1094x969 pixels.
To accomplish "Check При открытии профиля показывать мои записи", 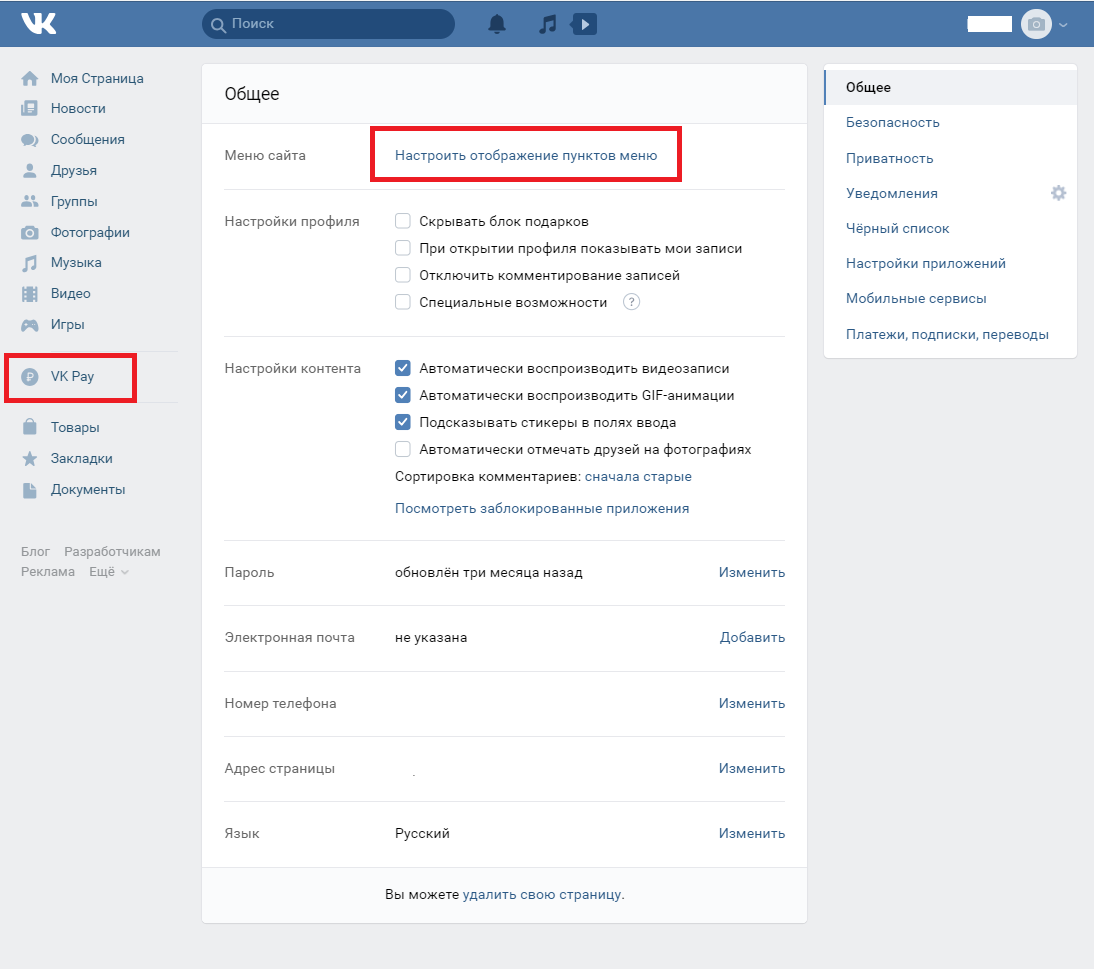I will click(403, 248).
